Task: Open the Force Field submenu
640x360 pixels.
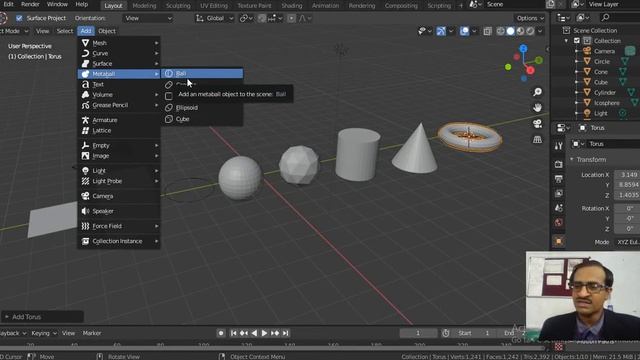Action: 119,226
